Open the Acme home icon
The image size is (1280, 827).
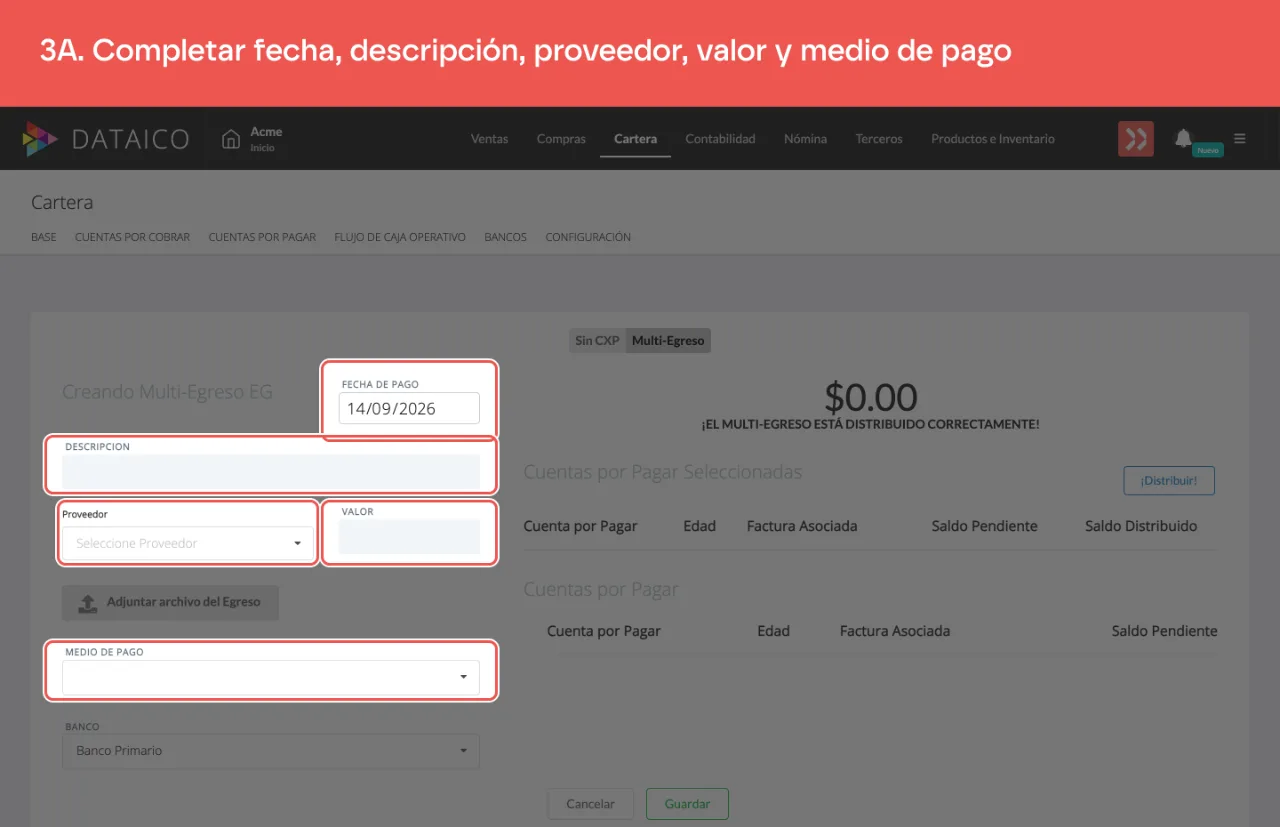pyautogui.click(x=231, y=139)
